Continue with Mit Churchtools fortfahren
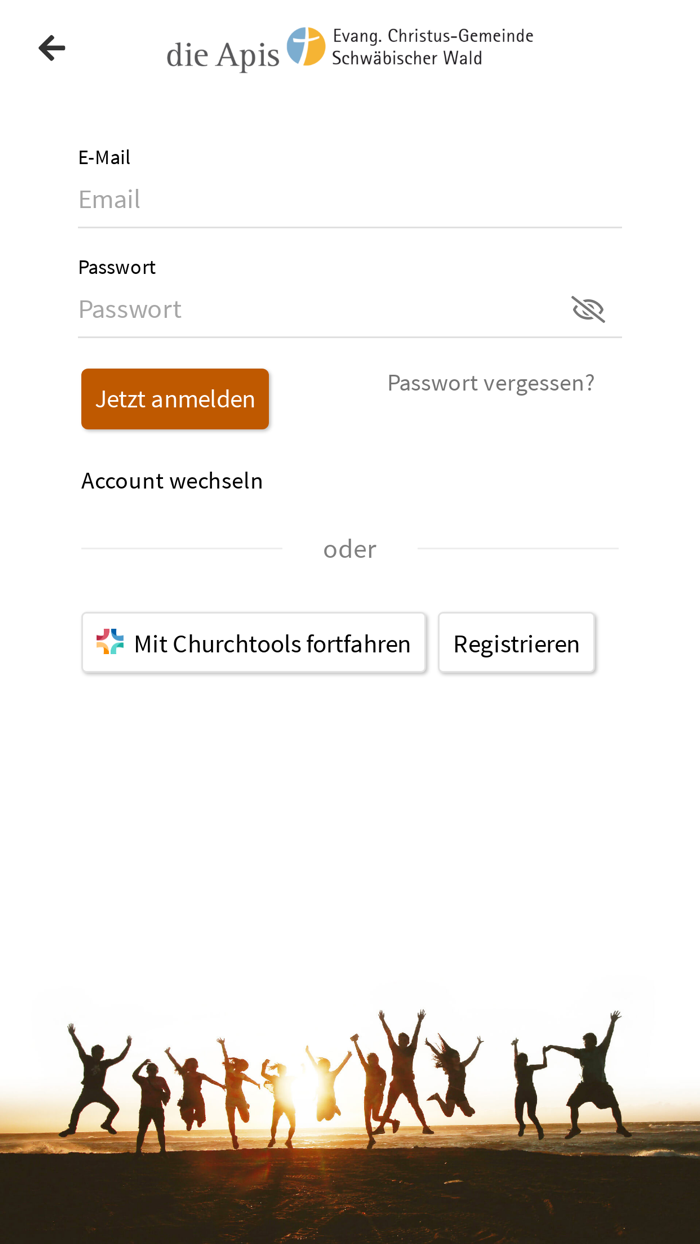This screenshot has width=700, height=1244. click(x=254, y=642)
